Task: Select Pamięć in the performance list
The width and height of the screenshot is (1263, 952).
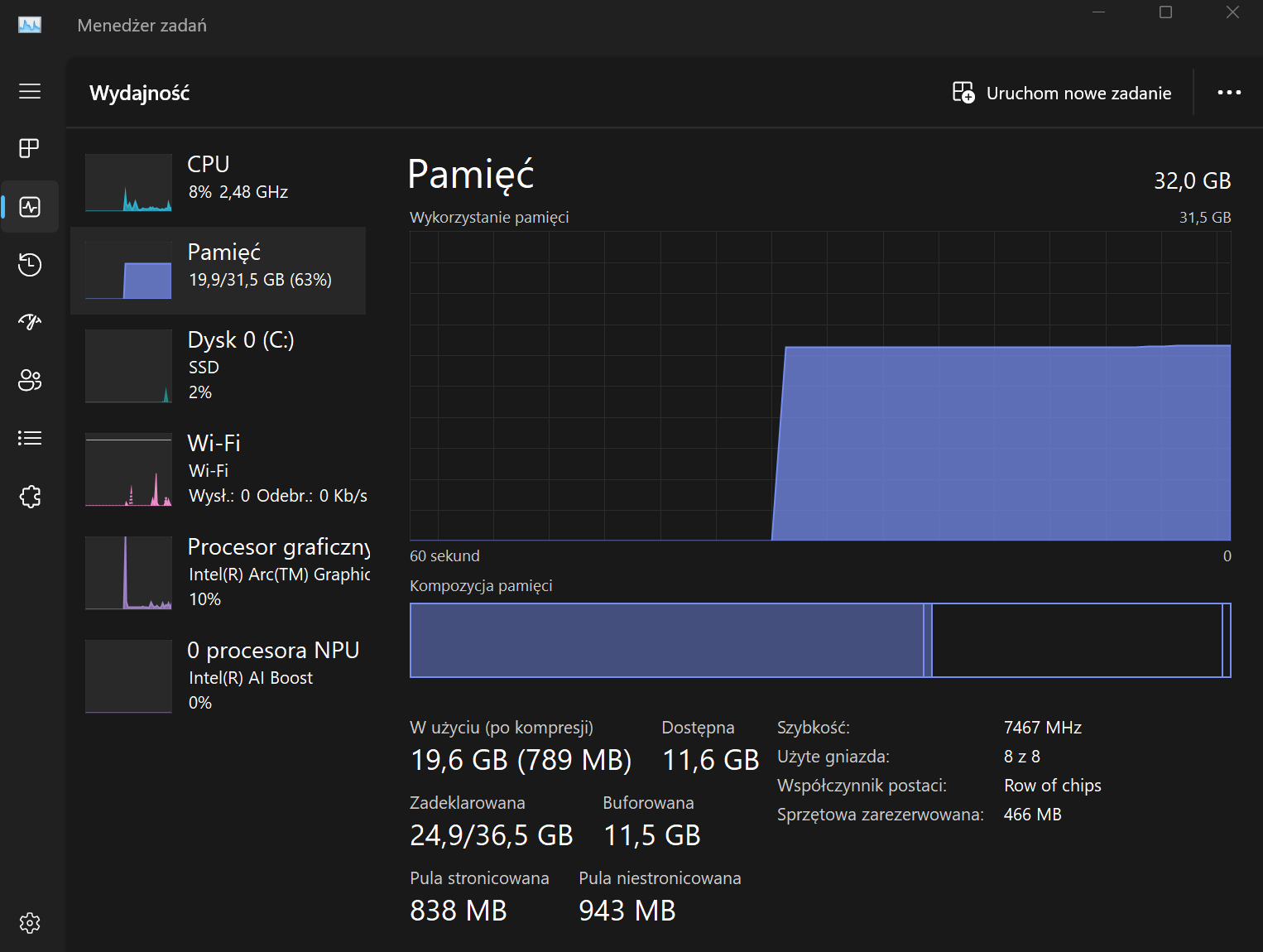Action: [x=219, y=271]
